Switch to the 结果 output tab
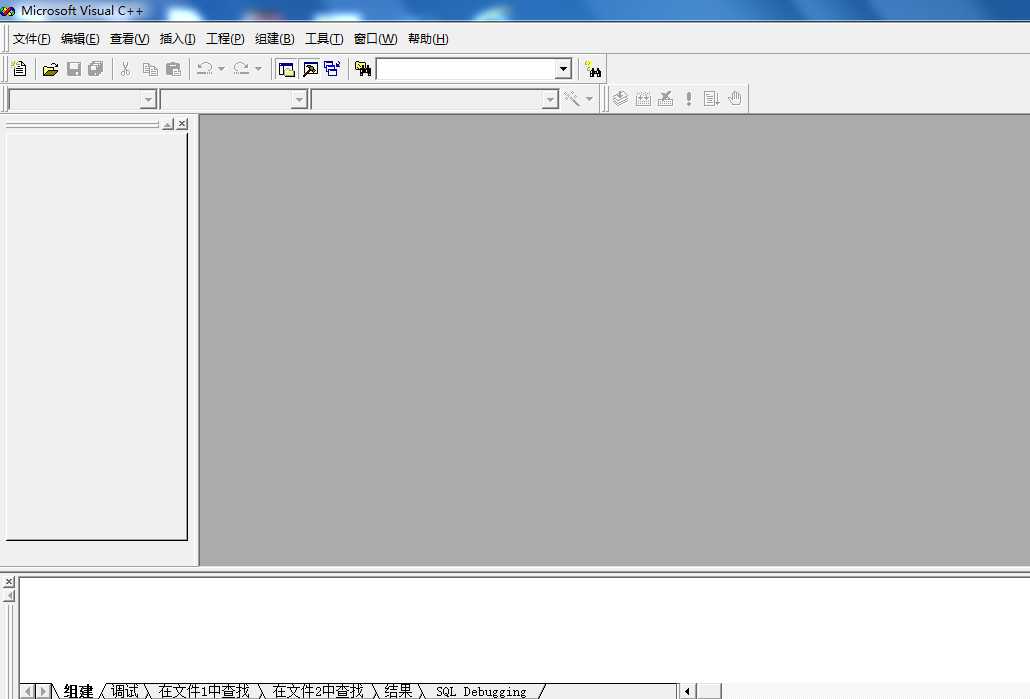1030x699 pixels. 398,691
